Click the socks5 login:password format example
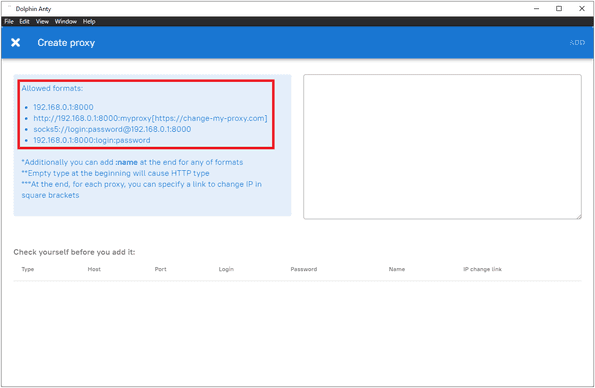Image resolution: width=595 pixels, height=388 pixels. point(112,129)
